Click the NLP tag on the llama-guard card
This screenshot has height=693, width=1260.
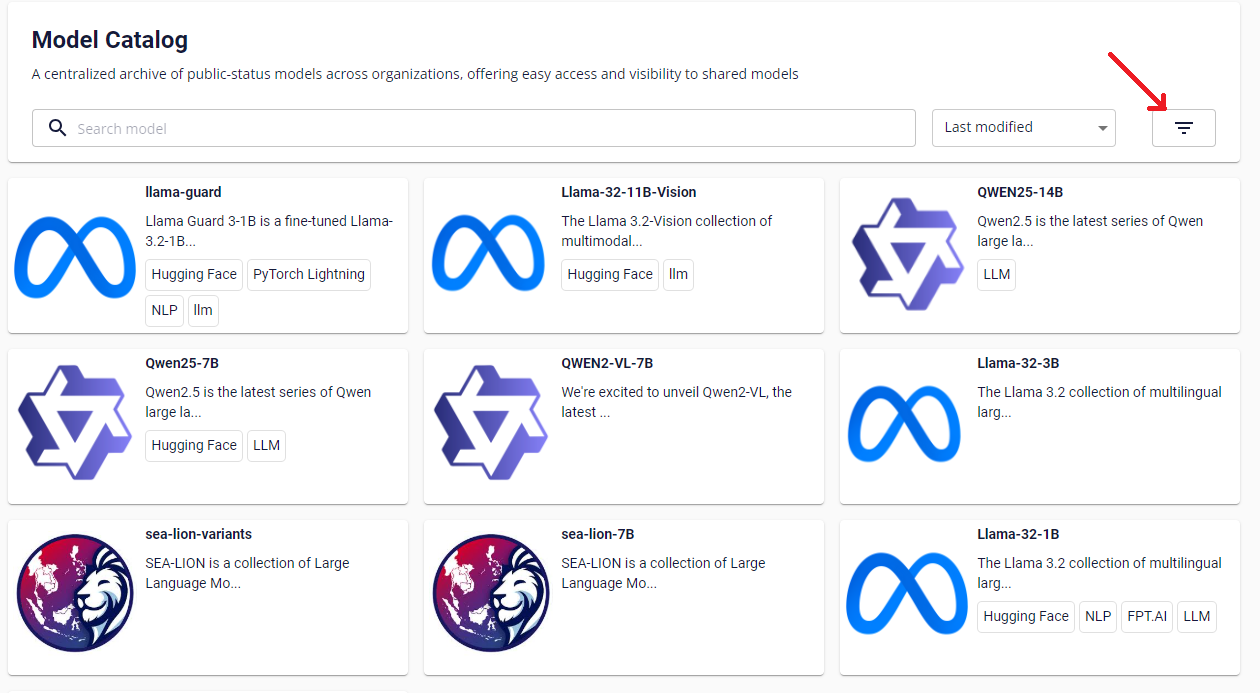pyautogui.click(x=165, y=310)
